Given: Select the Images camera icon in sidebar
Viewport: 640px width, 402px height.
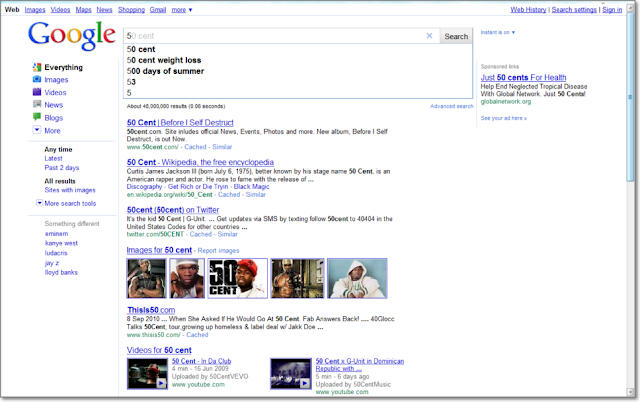Looking at the screenshot, I should 37,80.
